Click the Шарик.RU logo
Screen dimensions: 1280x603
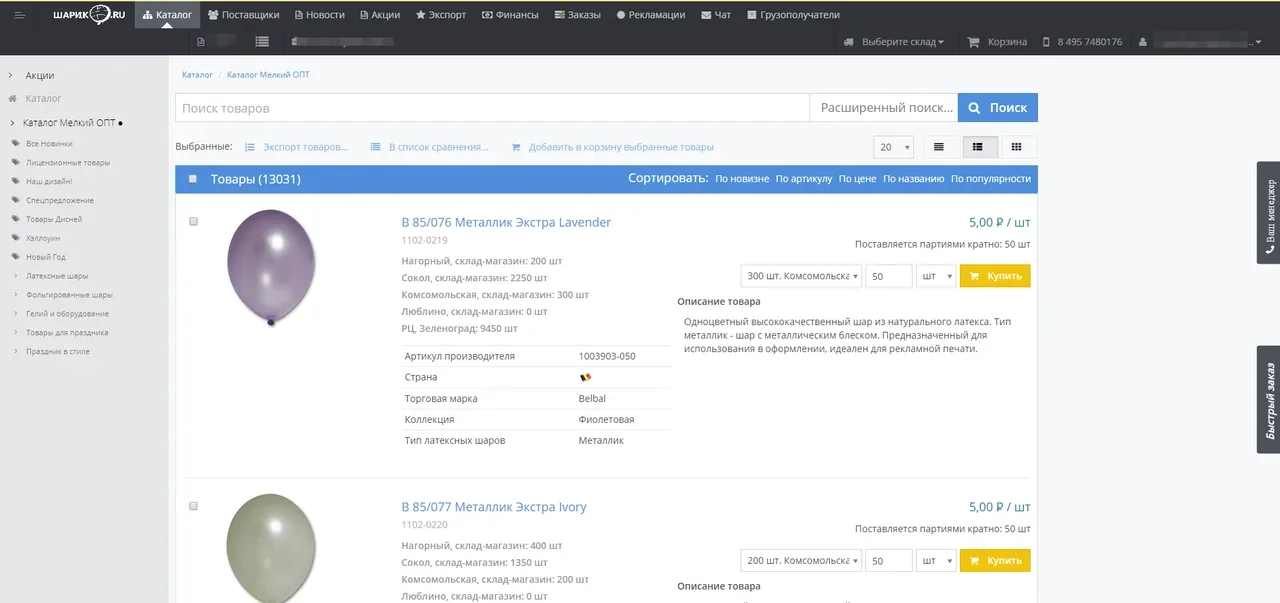tap(88, 15)
